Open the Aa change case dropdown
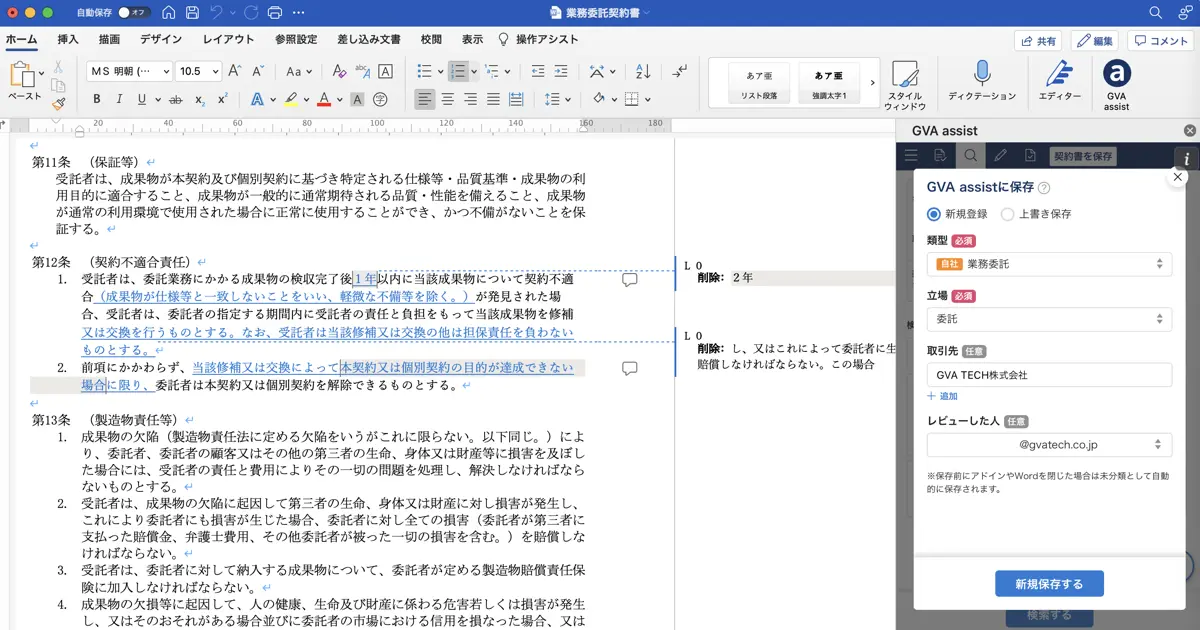This screenshot has width=1200, height=630. [x=297, y=71]
